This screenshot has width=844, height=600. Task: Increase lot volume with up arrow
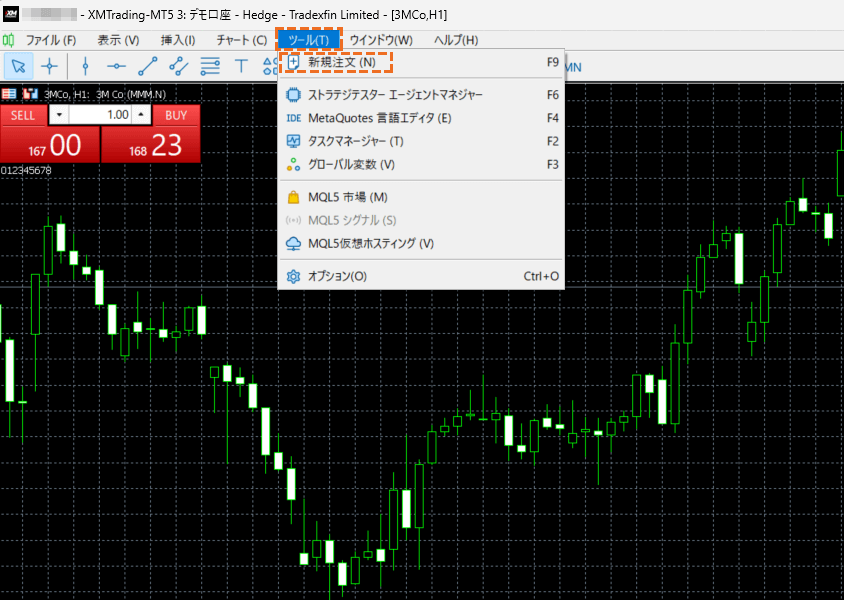point(141,115)
